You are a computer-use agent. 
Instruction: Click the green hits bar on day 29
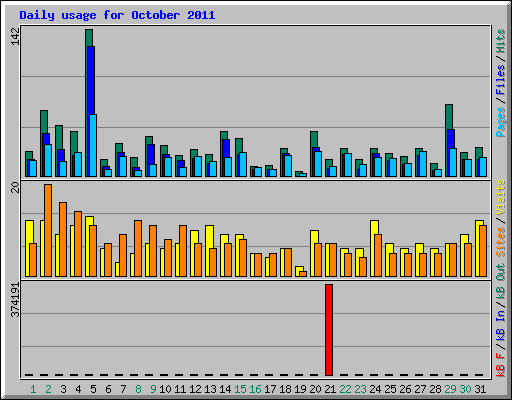449,117
